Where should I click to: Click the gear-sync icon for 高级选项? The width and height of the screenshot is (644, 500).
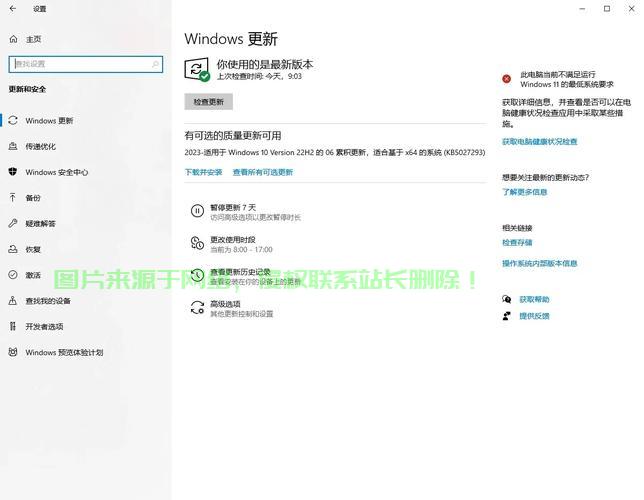coord(197,308)
